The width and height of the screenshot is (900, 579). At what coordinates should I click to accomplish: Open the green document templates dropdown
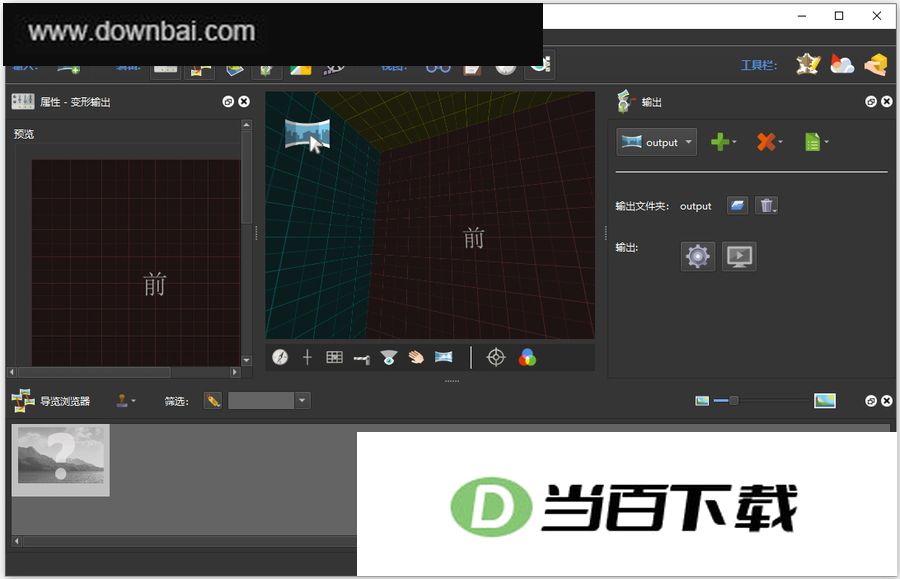pos(816,142)
